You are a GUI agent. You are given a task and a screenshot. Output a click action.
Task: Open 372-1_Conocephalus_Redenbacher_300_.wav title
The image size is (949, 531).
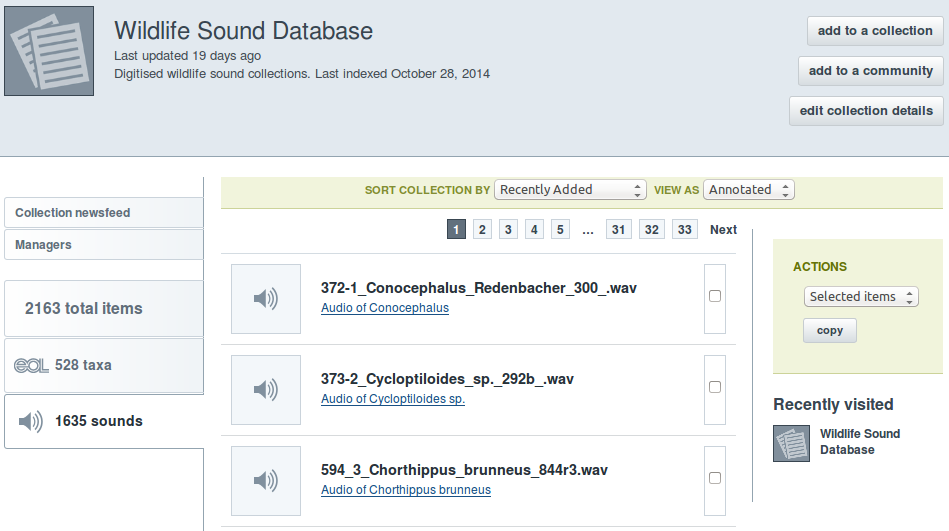coord(479,288)
